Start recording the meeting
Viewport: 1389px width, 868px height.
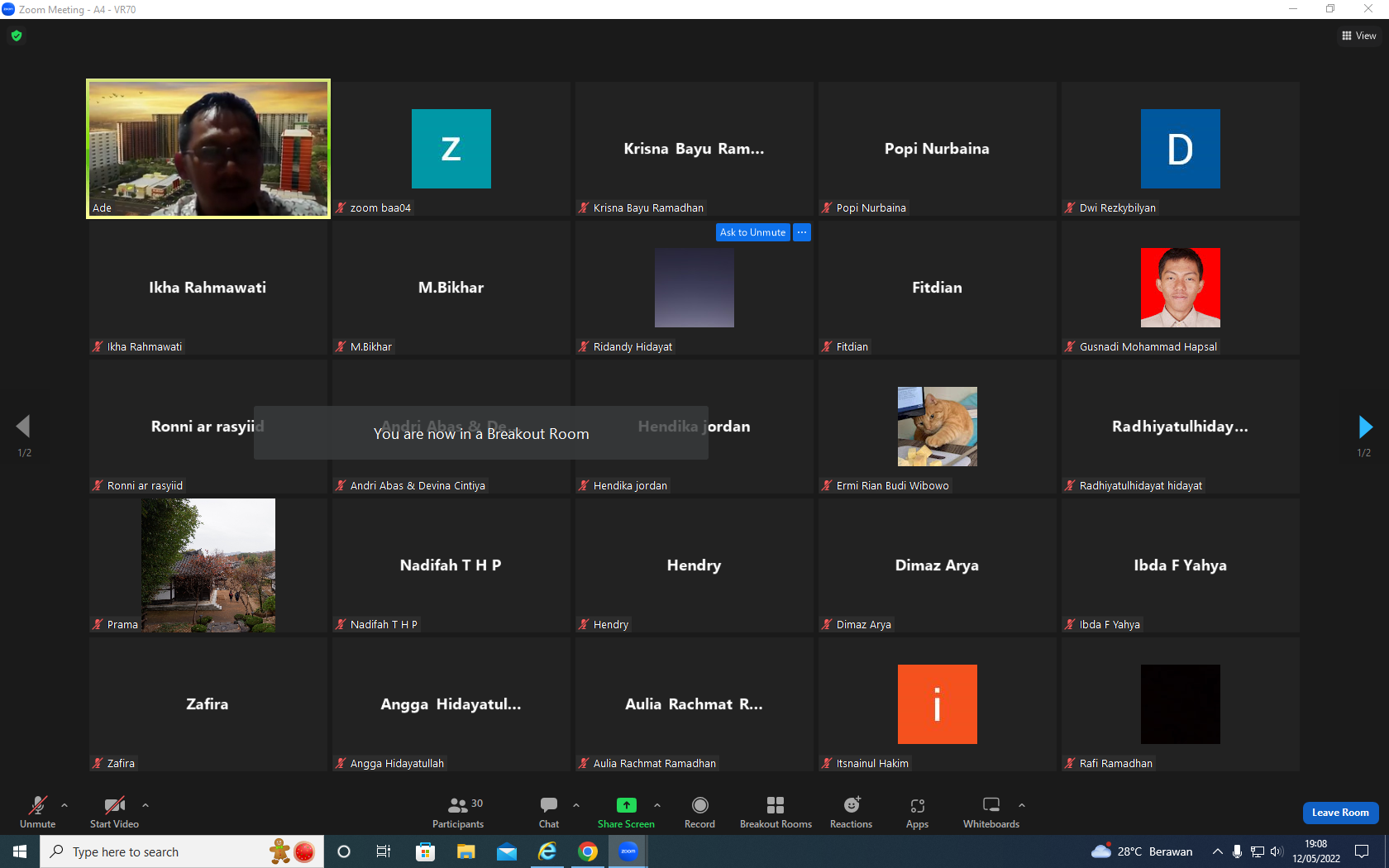(x=699, y=813)
